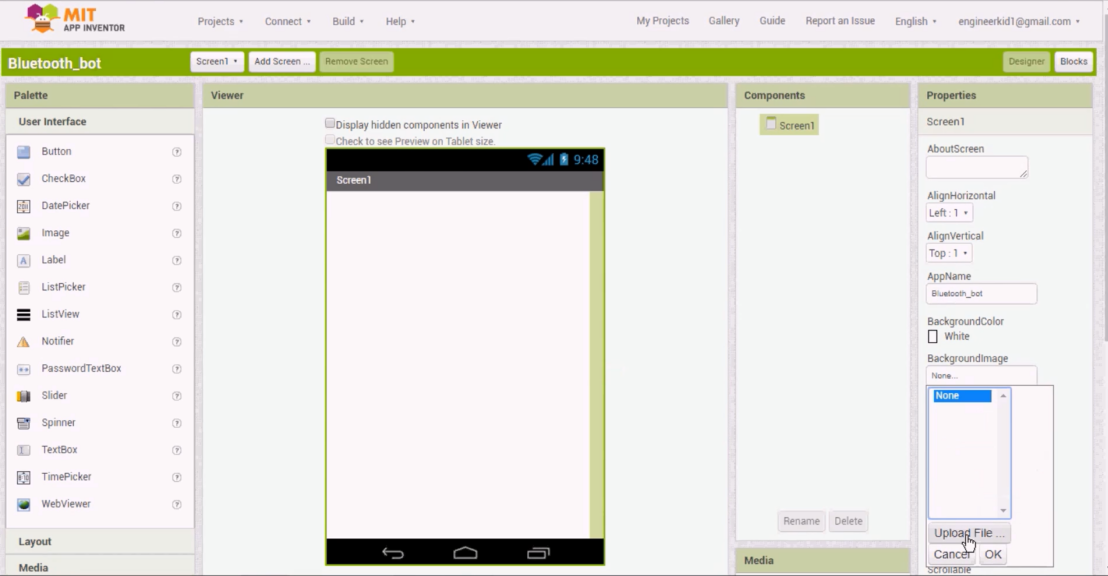Image resolution: width=1108 pixels, height=576 pixels.
Task: Click the AppName text field
Action: [982, 293]
